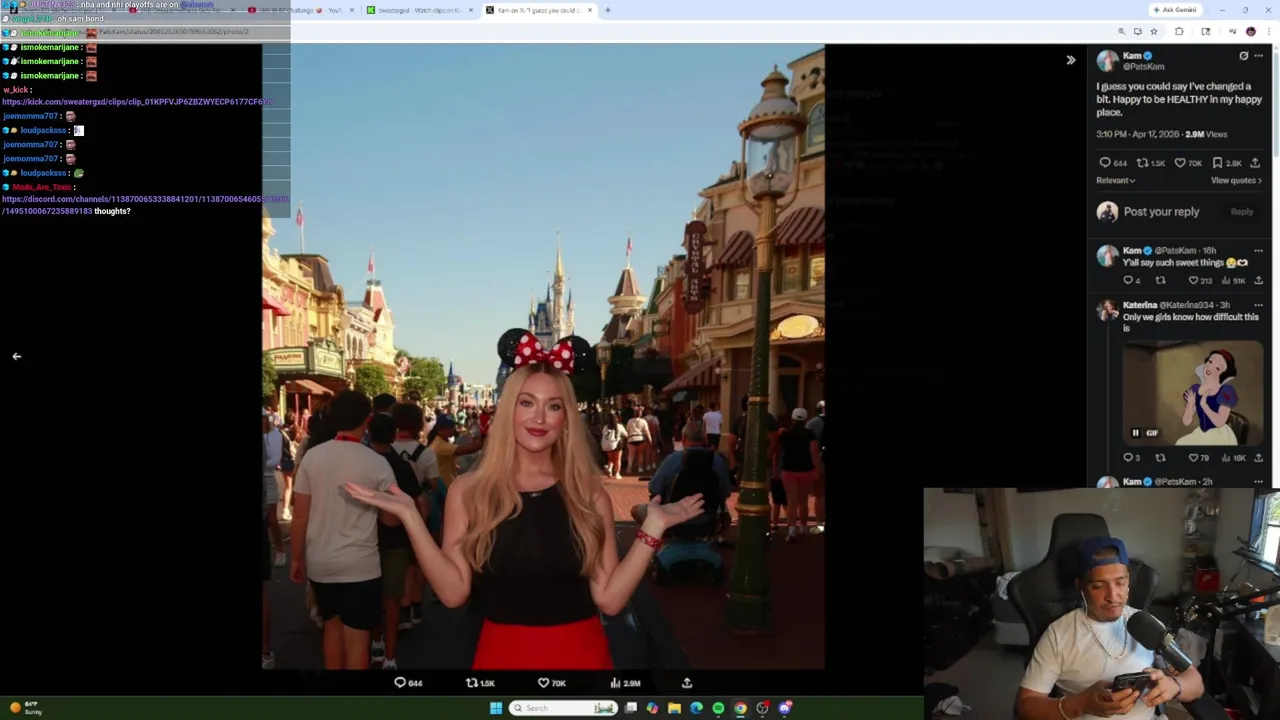1280x720 pixels.
Task: Go to previous photo with left arrow
Action: click(16, 356)
